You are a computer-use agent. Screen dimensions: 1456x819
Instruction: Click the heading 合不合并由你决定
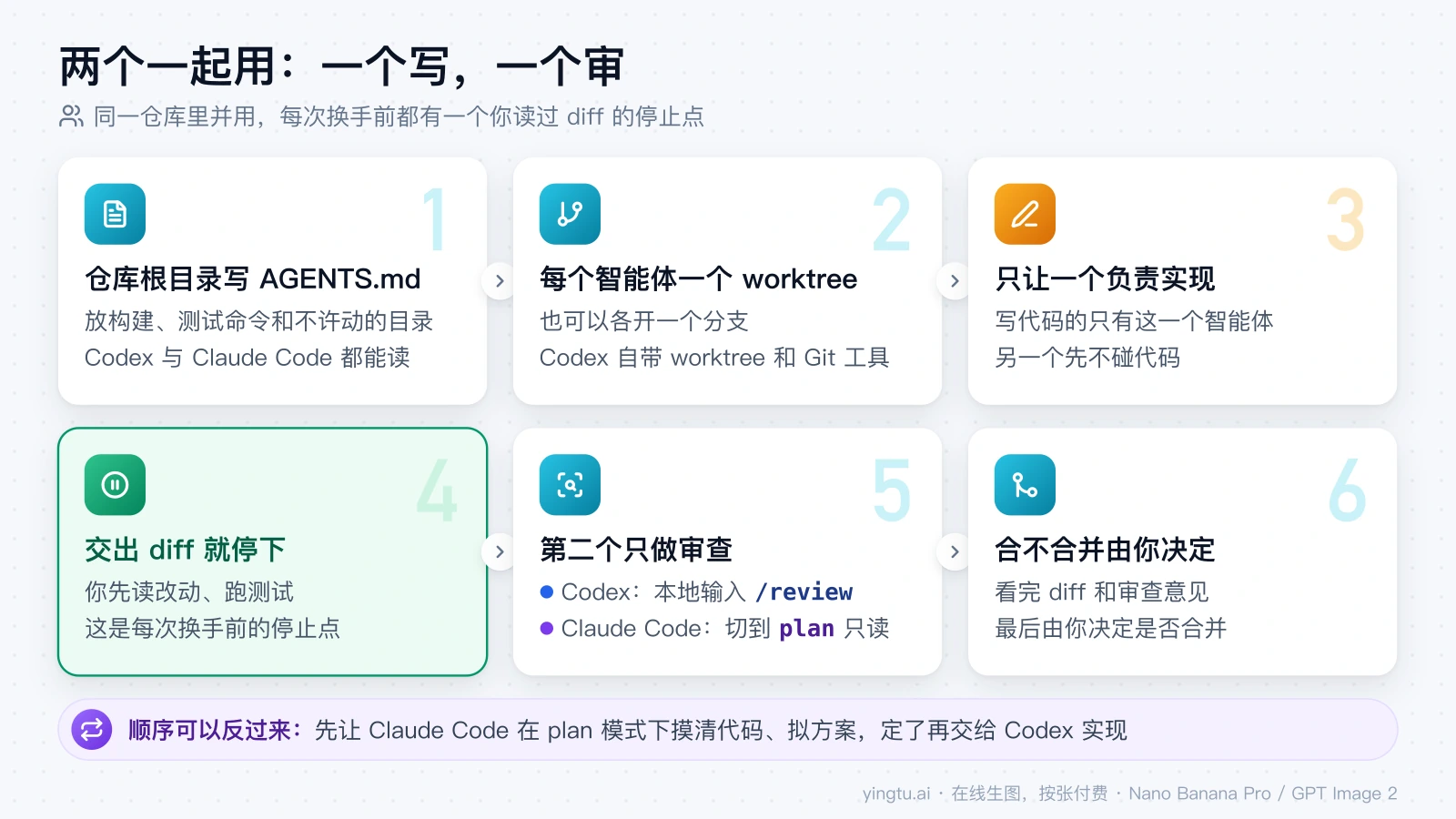1105,550
